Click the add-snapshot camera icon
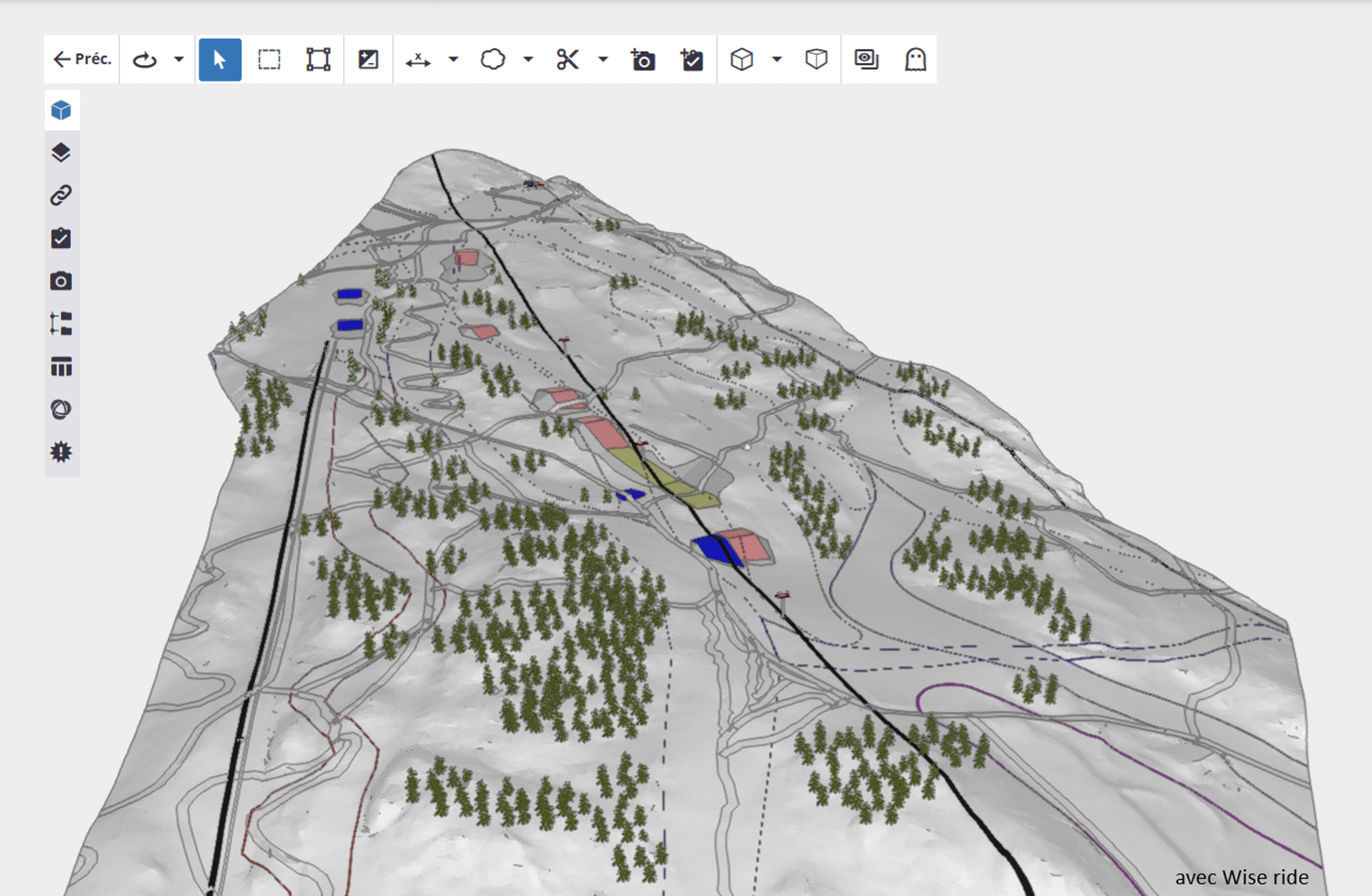The height and width of the screenshot is (896, 1372). point(642,59)
